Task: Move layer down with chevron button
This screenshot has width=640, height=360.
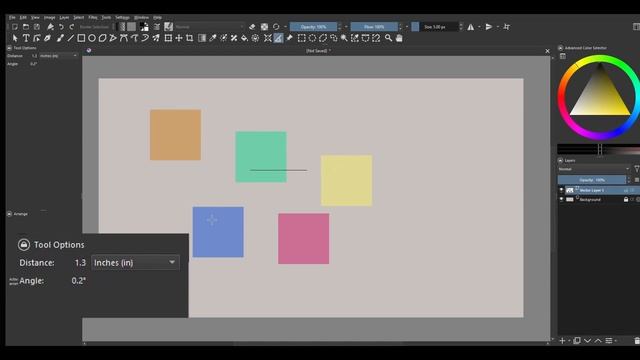Action: pyautogui.click(x=587, y=340)
